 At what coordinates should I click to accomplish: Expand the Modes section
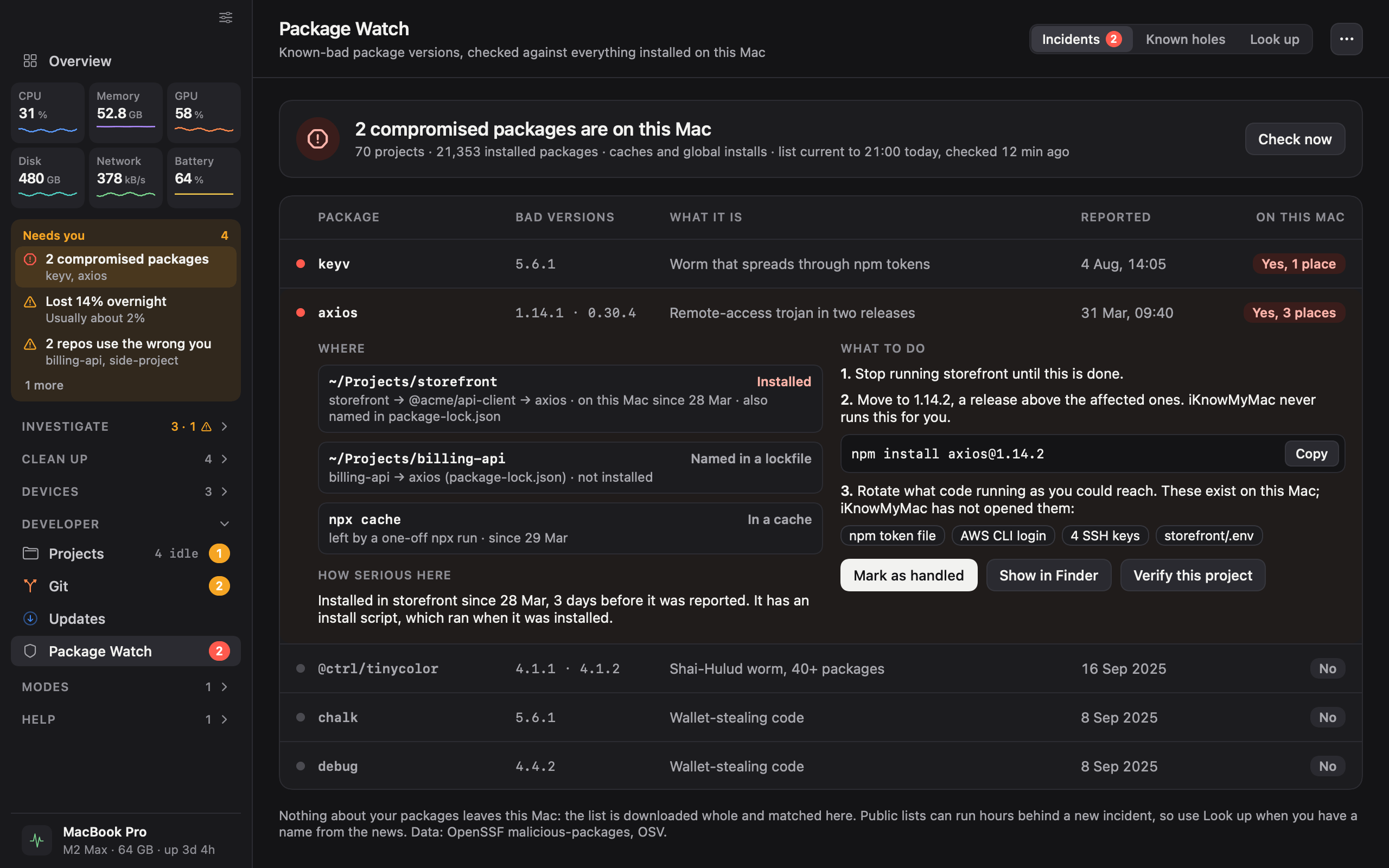point(126,687)
